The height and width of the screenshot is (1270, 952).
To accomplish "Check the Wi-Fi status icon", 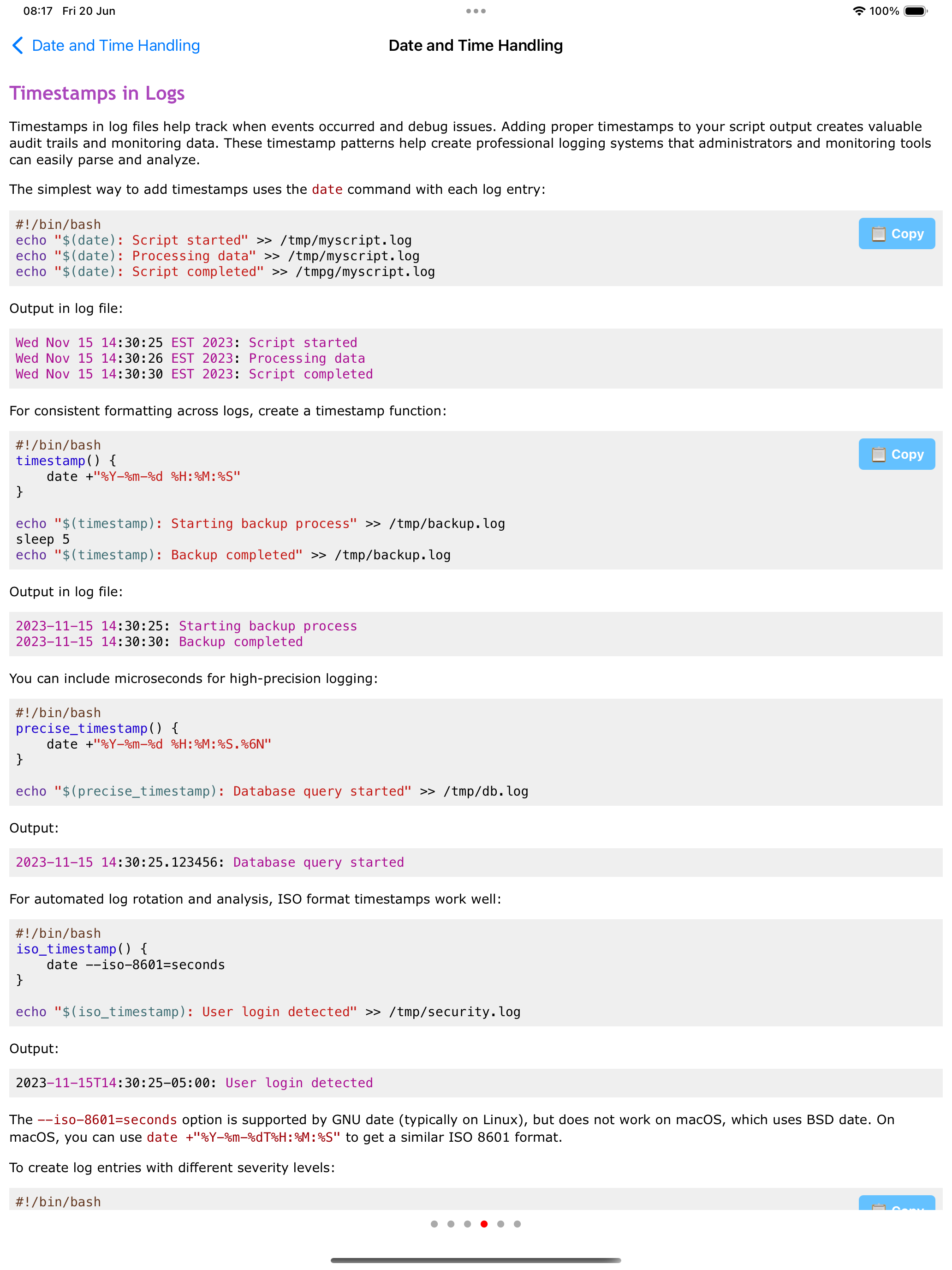I will coord(858,11).
